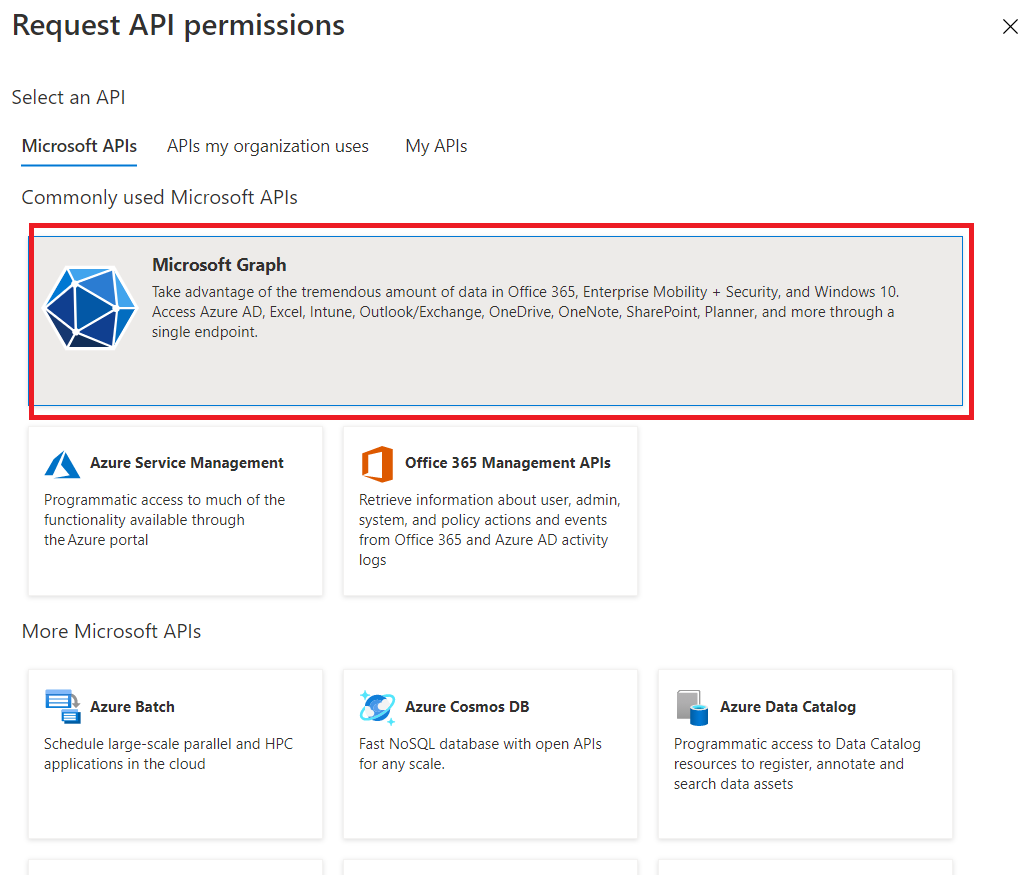Open the APIs my organization uses tab

(x=267, y=146)
